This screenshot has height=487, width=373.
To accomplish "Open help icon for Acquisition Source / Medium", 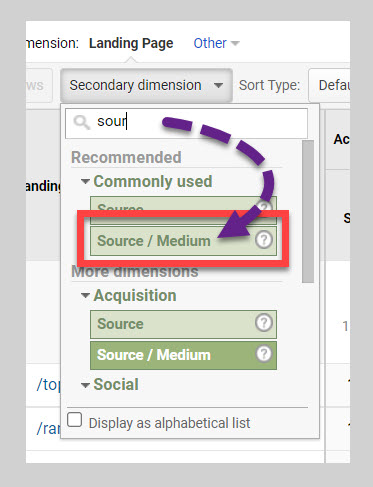I will coord(264,354).
